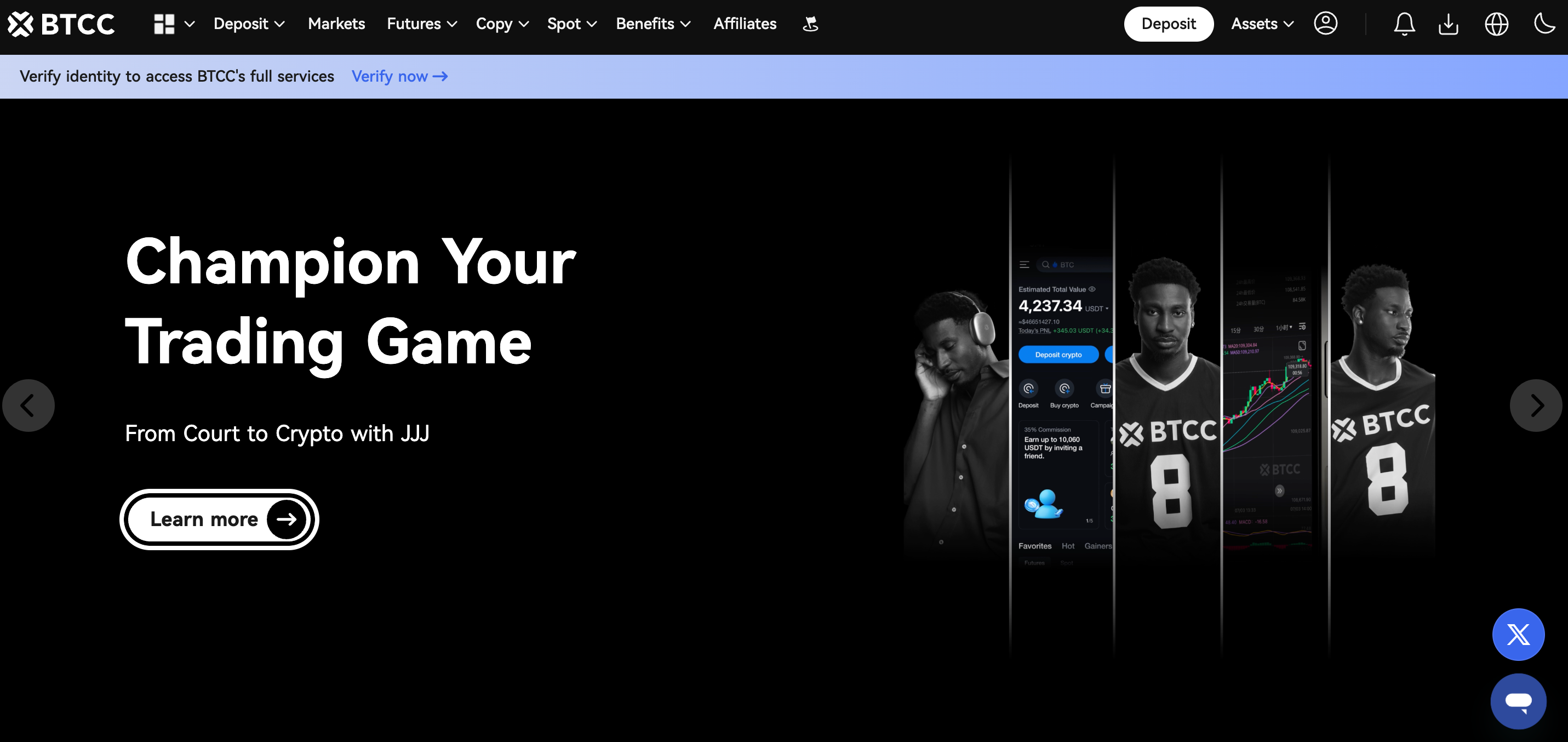1568x742 pixels.
Task: Open the user account profile icon
Action: tap(1325, 24)
